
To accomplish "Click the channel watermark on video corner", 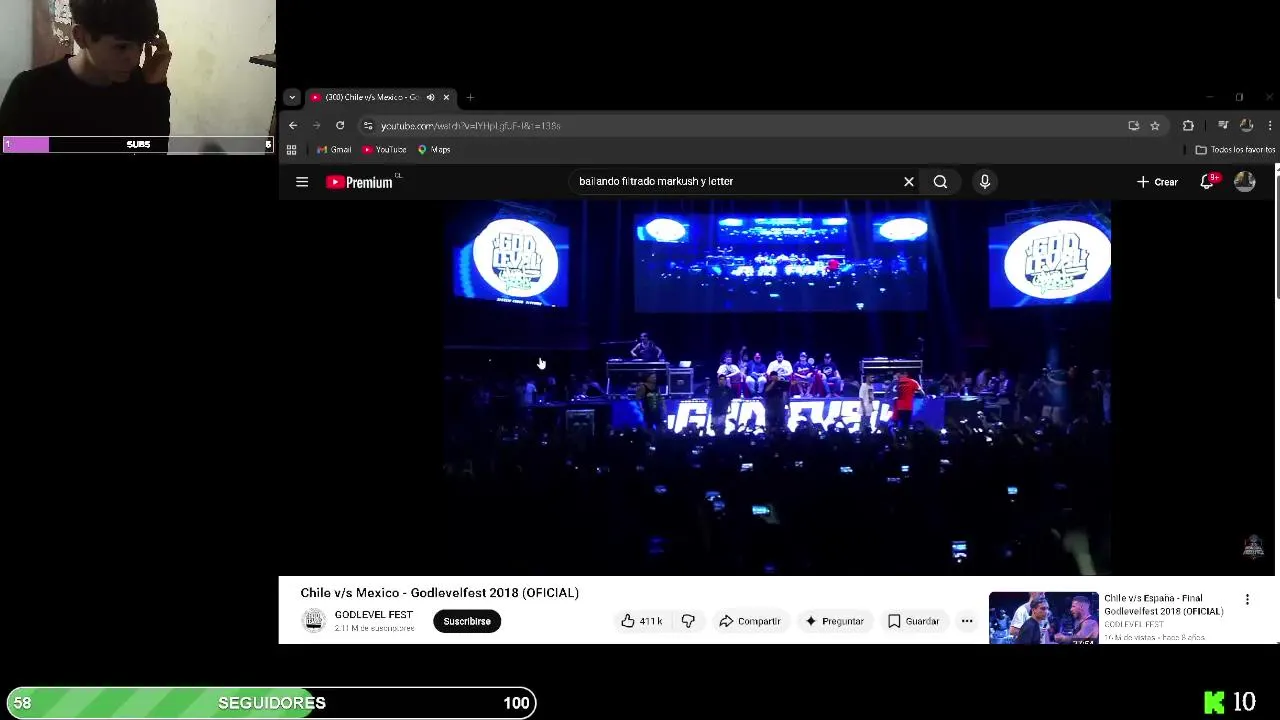I will click(x=1253, y=546).
